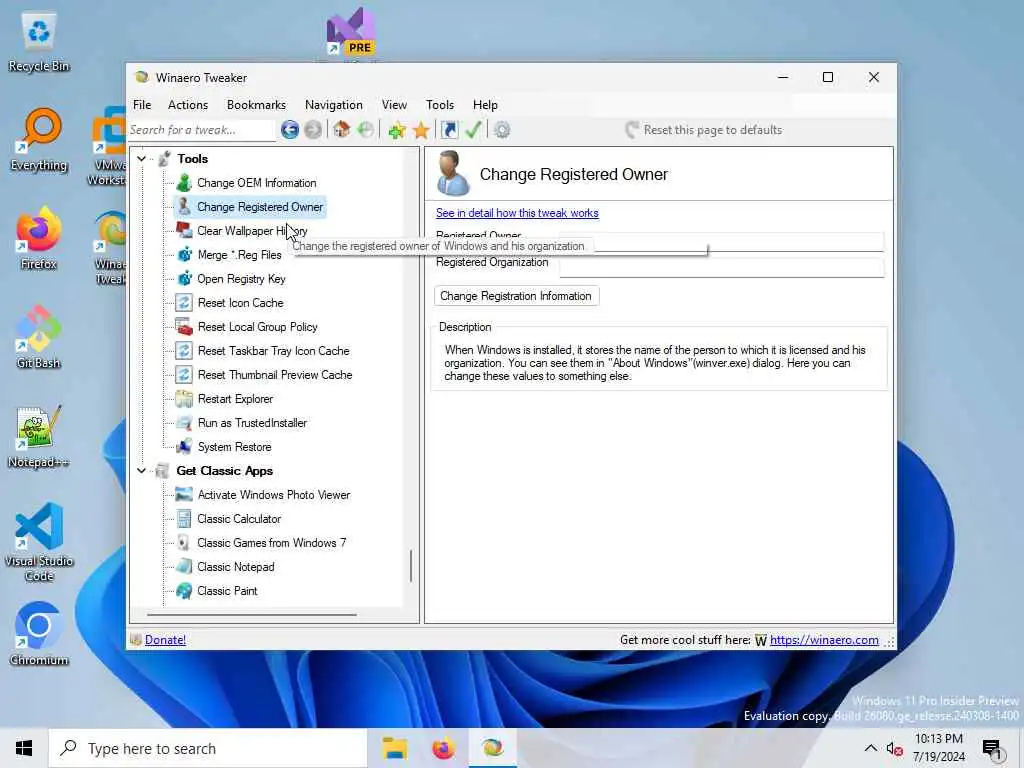Click Change Registration Information button

point(516,296)
